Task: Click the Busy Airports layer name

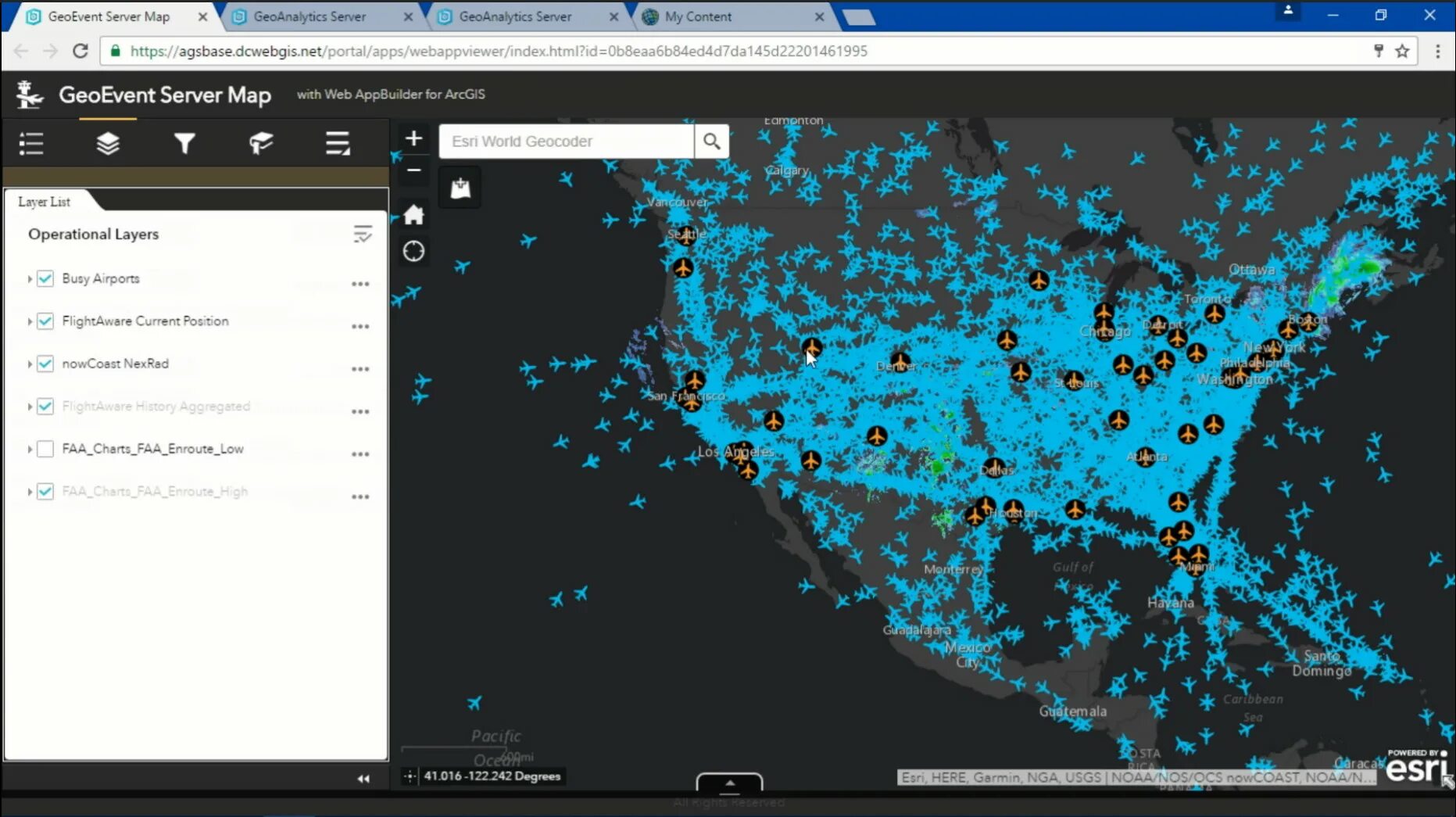Action: [x=101, y=278]
